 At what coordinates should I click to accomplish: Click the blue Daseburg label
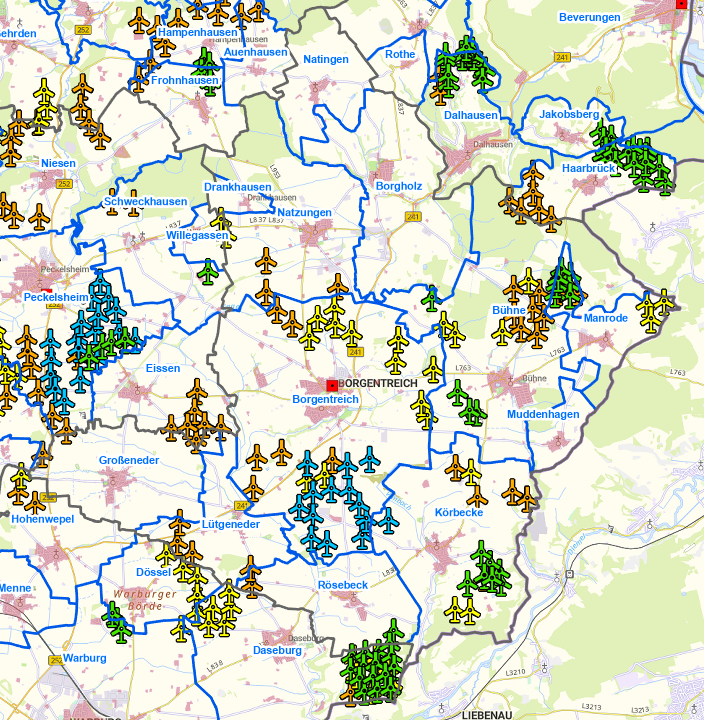pyautogui.click(x=277, y=651)
